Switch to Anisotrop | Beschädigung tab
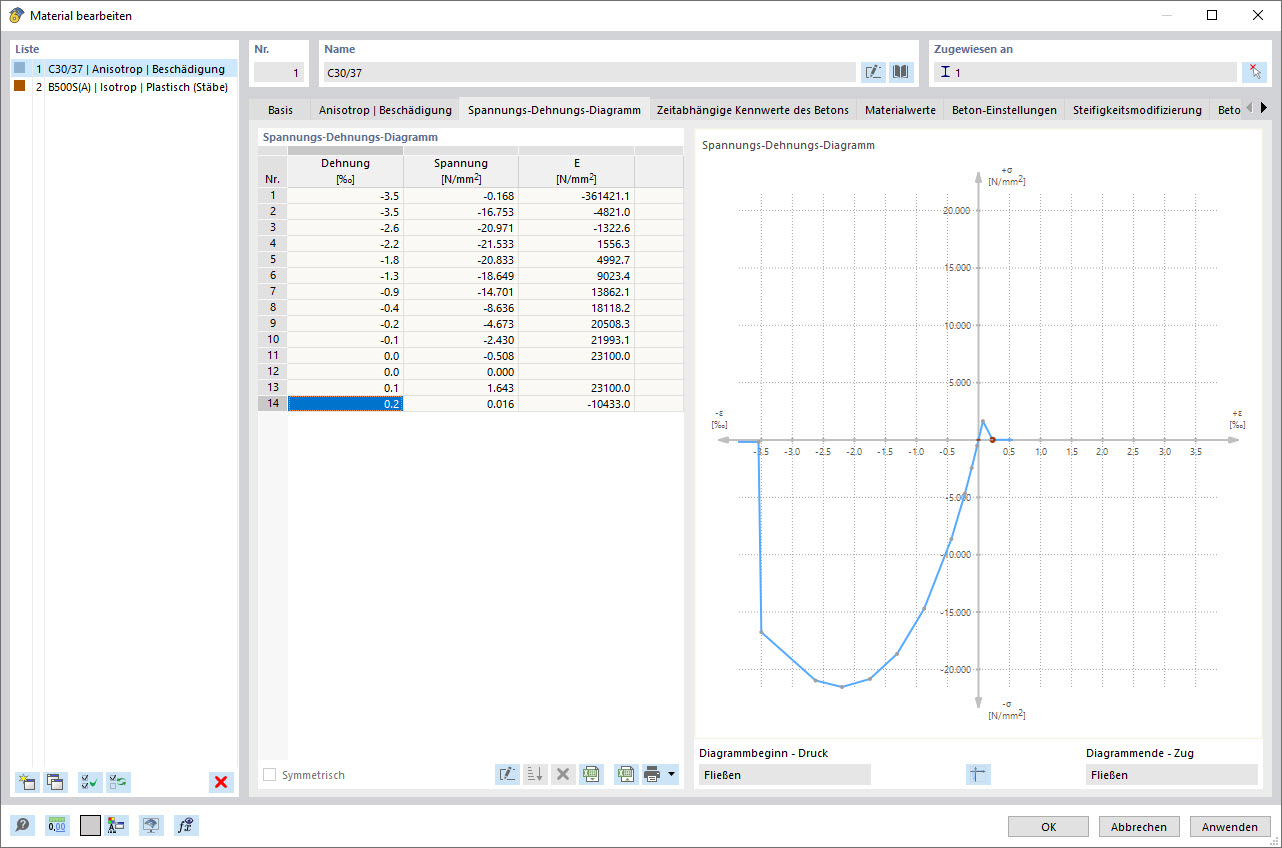 click(x=385, y=110)
